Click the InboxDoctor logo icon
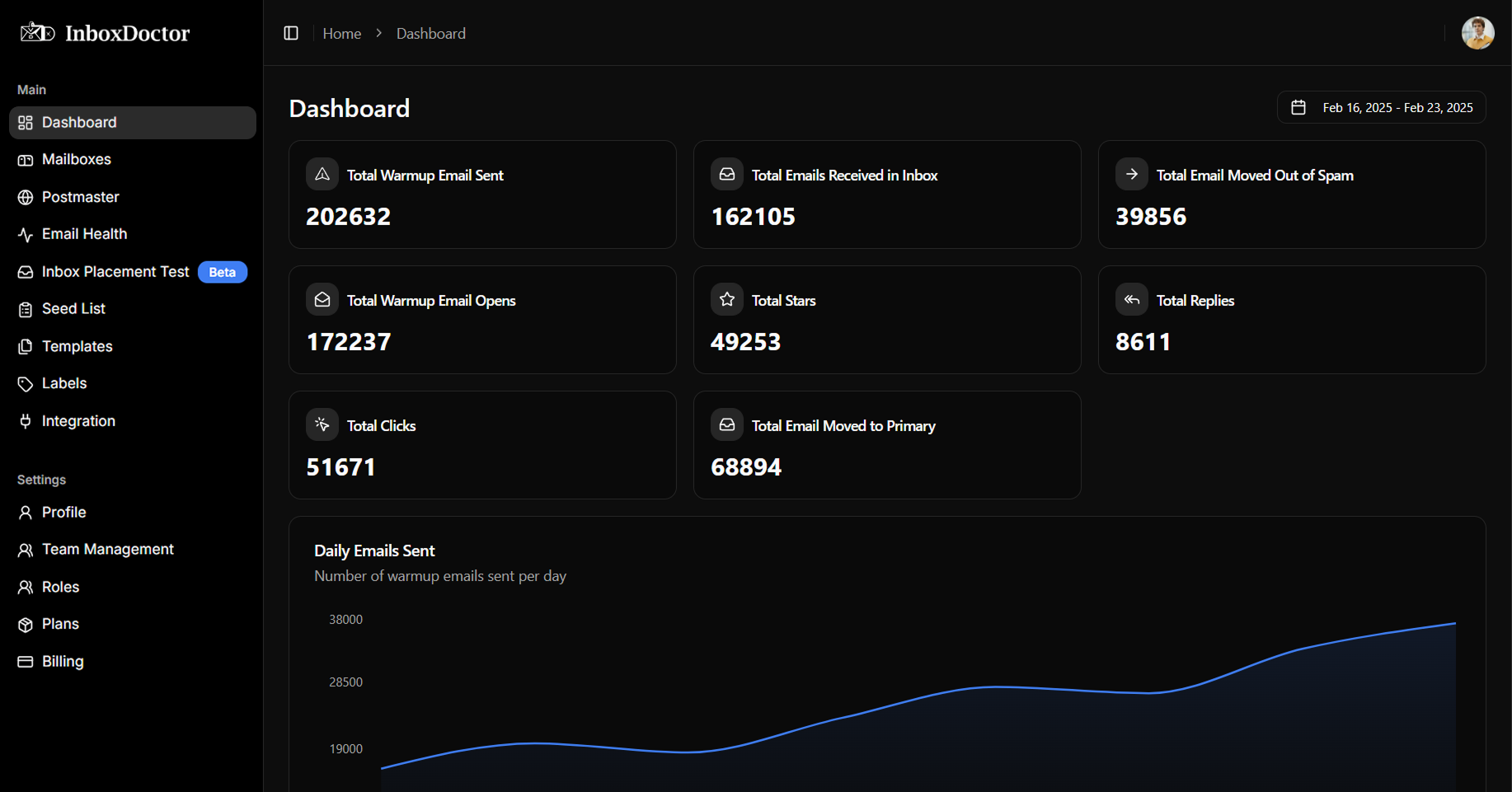The image size is (1512, 792). pos(36,32)
